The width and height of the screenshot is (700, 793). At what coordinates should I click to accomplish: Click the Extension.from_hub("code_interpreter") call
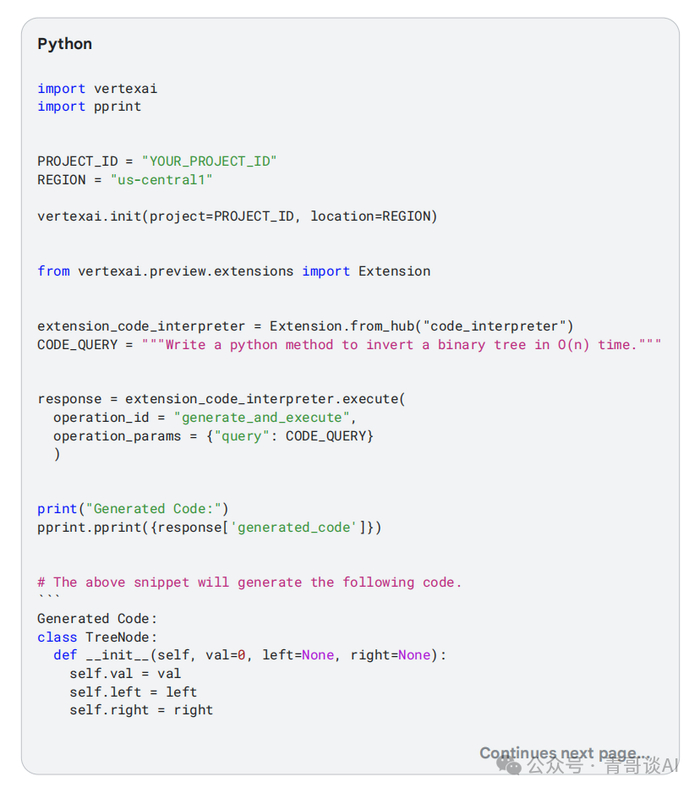pos(421,326)
